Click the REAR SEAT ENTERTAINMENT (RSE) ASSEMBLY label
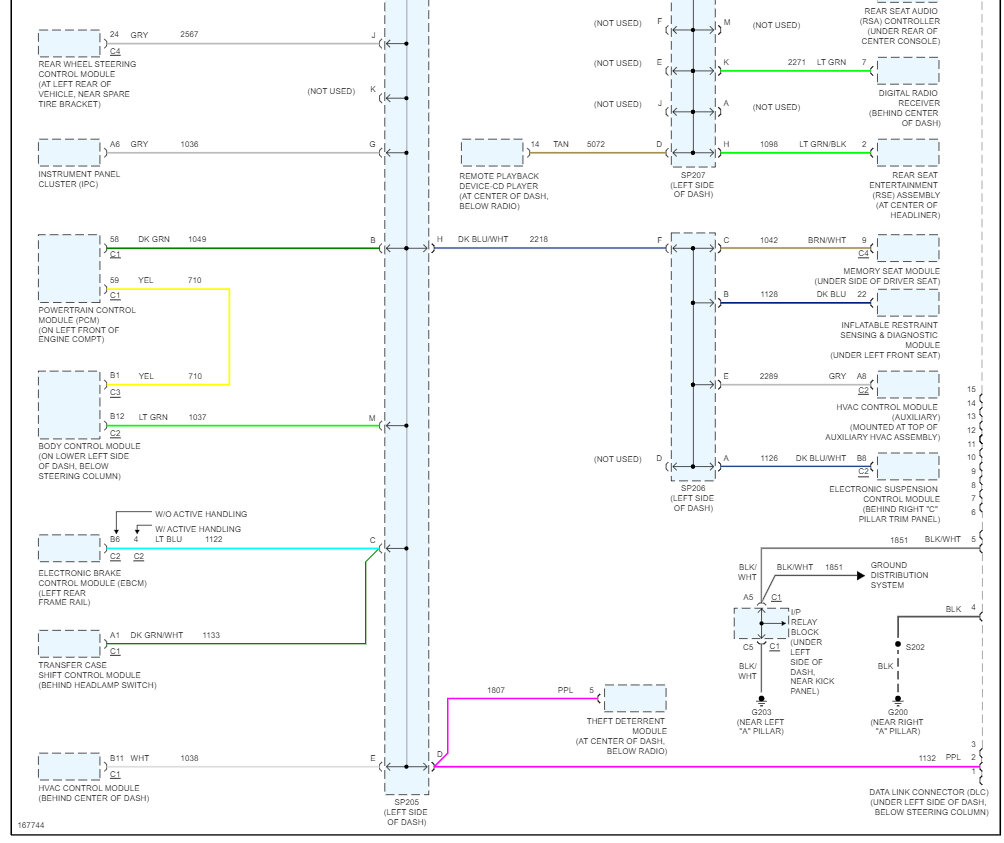The width and height of the screenshot is (1004, 843). (x=904, y=195)
